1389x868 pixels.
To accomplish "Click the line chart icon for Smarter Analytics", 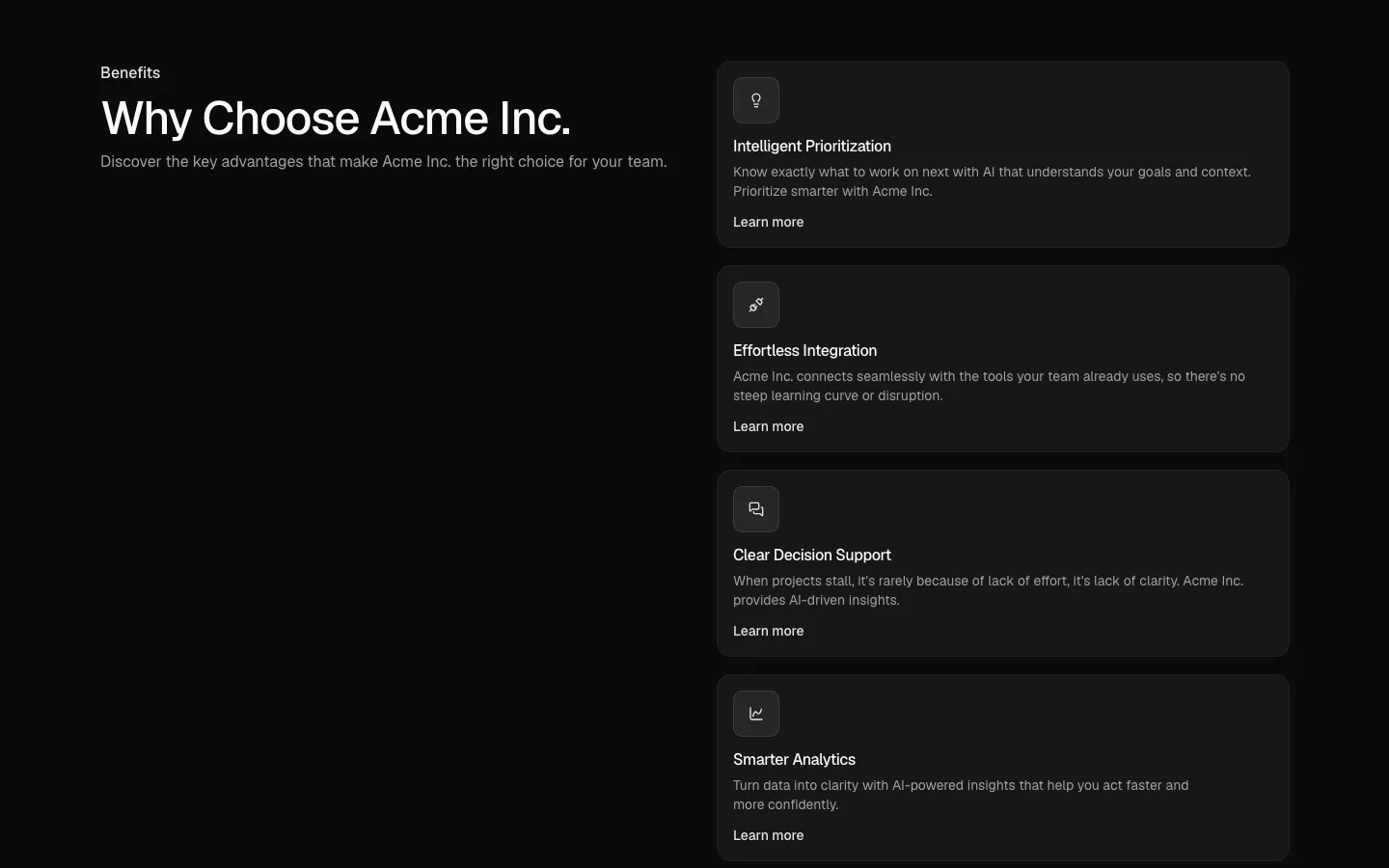I will pos(756,714).
